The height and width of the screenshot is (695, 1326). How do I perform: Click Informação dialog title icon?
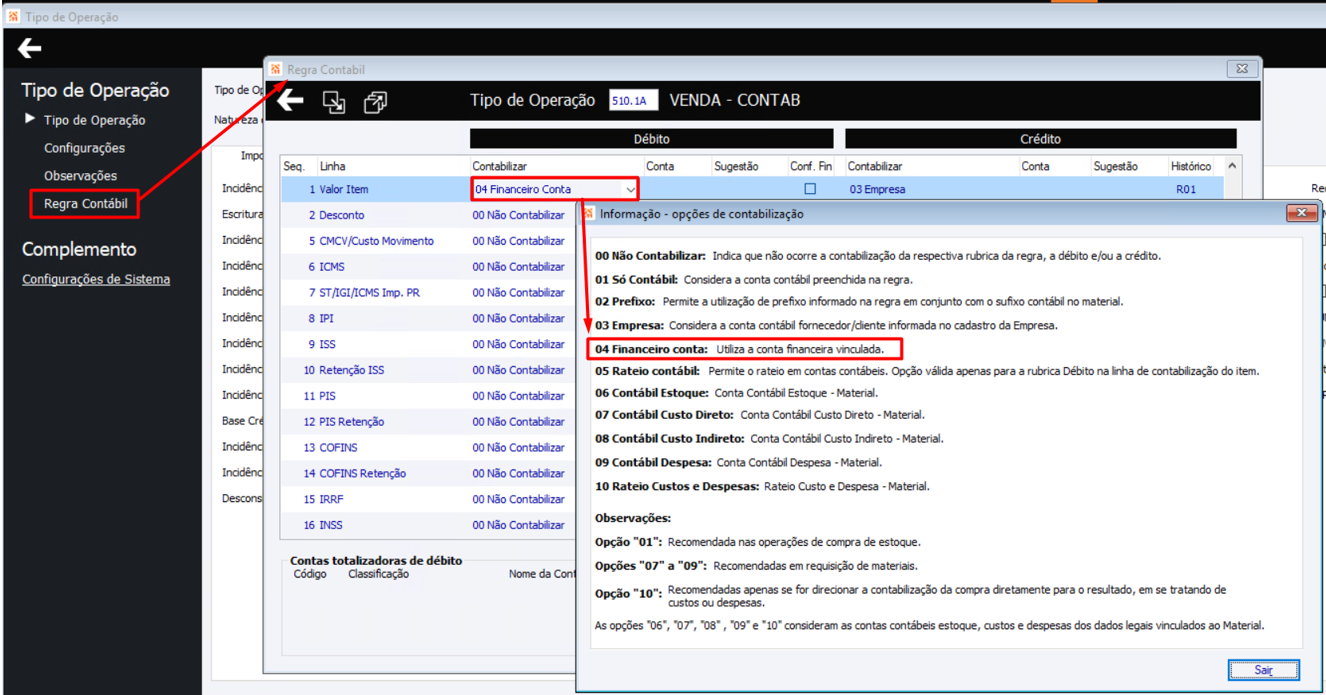click(x=589, y=213)
